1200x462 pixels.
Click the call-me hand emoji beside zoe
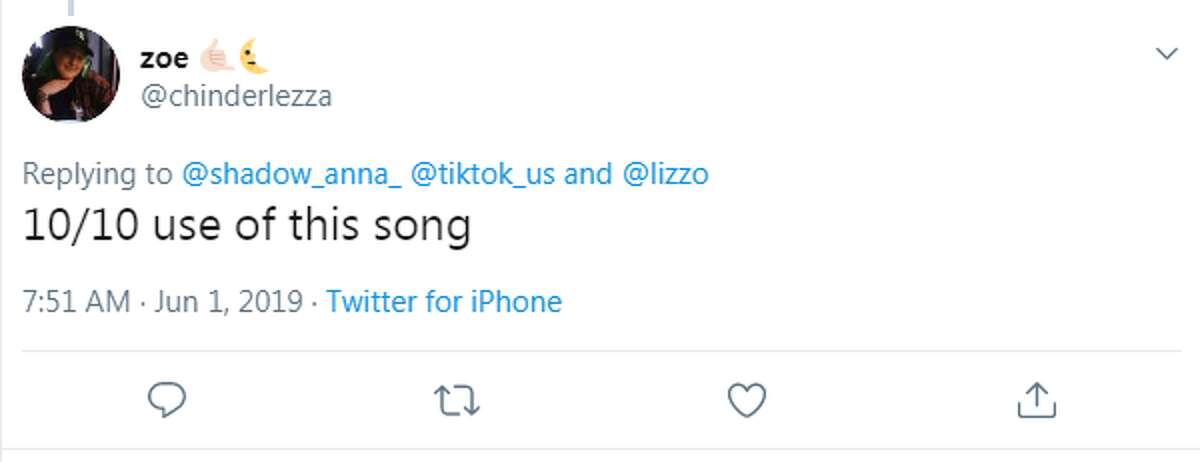coord(217,58)
